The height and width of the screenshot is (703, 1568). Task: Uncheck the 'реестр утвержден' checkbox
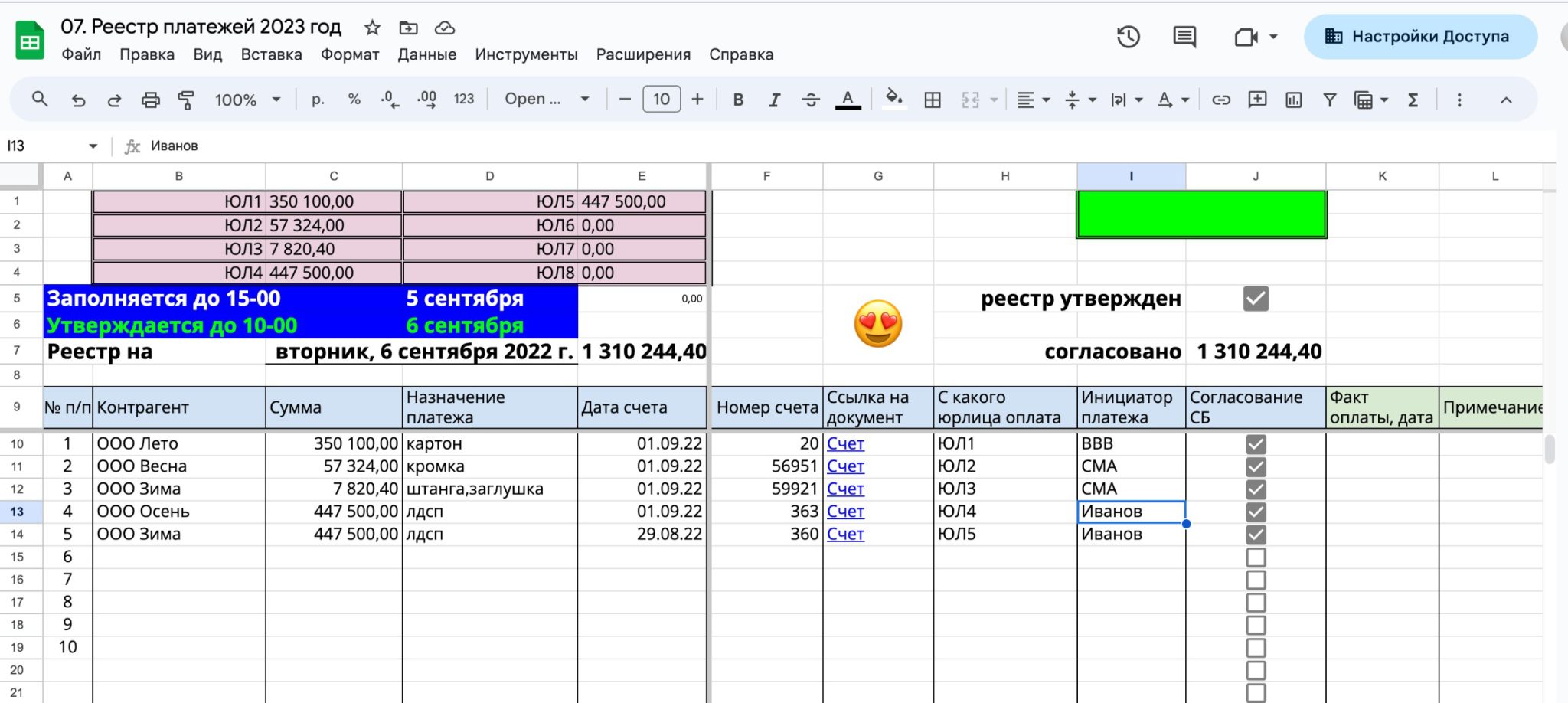tap(1256, 299)
